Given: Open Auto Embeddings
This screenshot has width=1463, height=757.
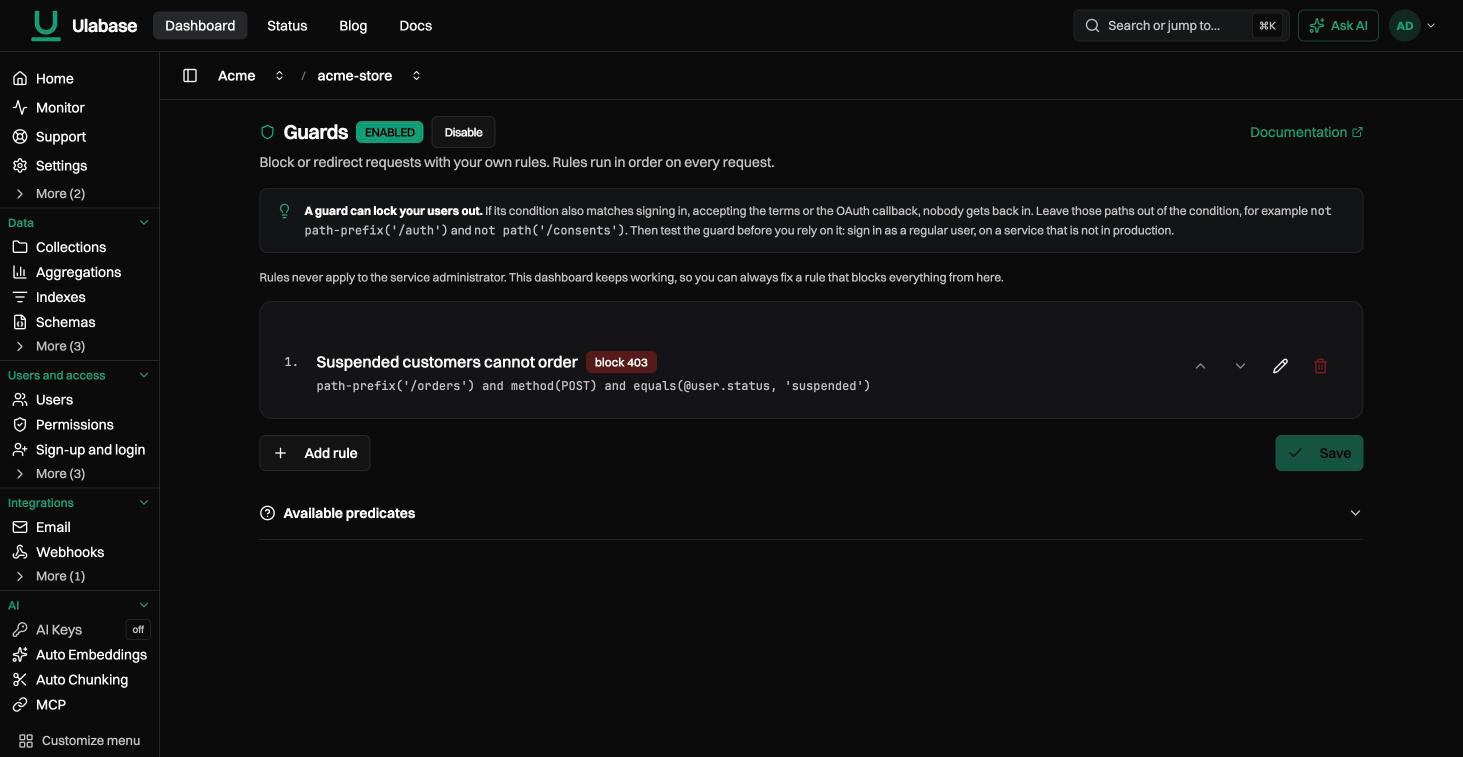Looking at the screenshot, I should tap(80, 655).
